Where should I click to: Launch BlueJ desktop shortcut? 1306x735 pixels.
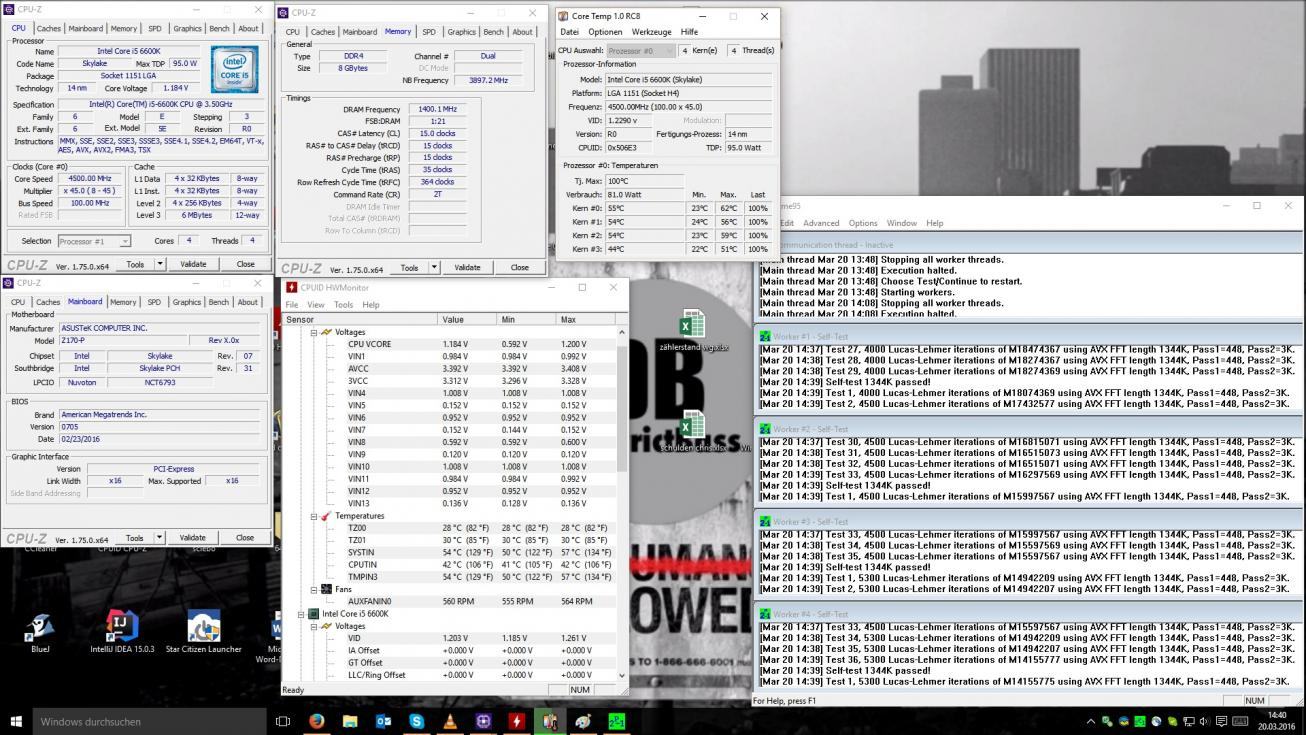[x=40, y=632]
